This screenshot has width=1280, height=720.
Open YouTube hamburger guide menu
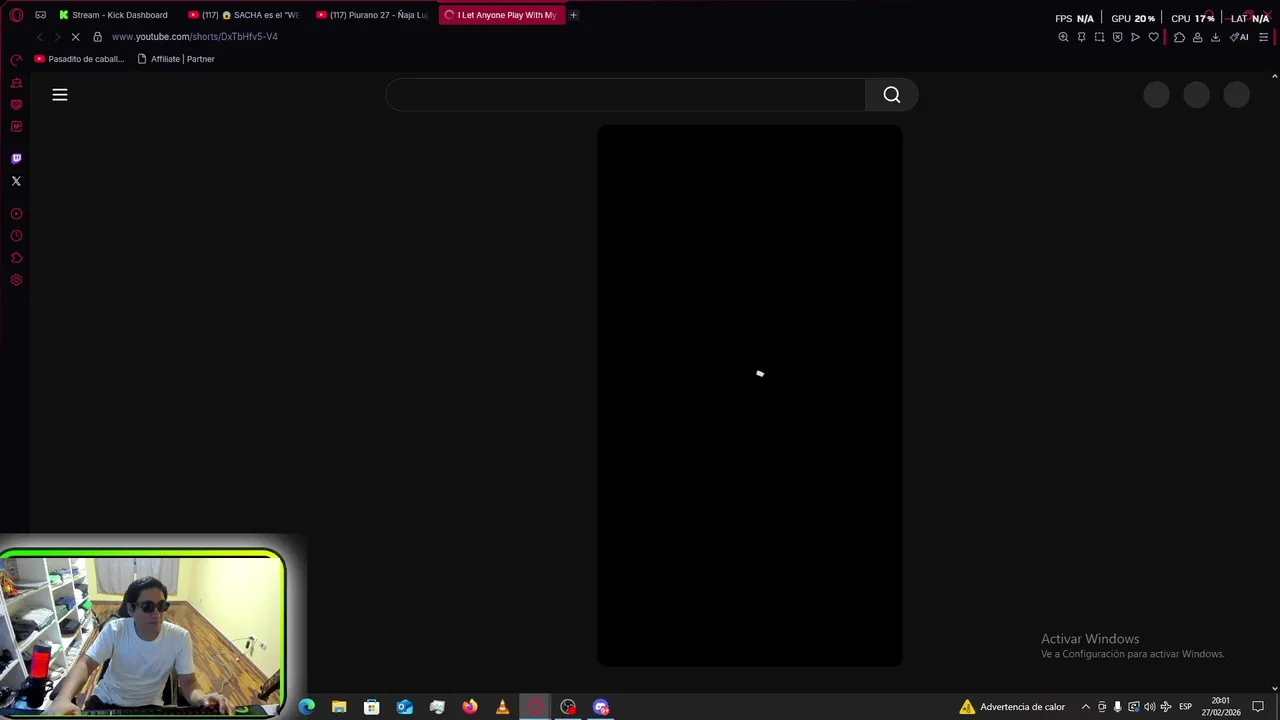60,95
